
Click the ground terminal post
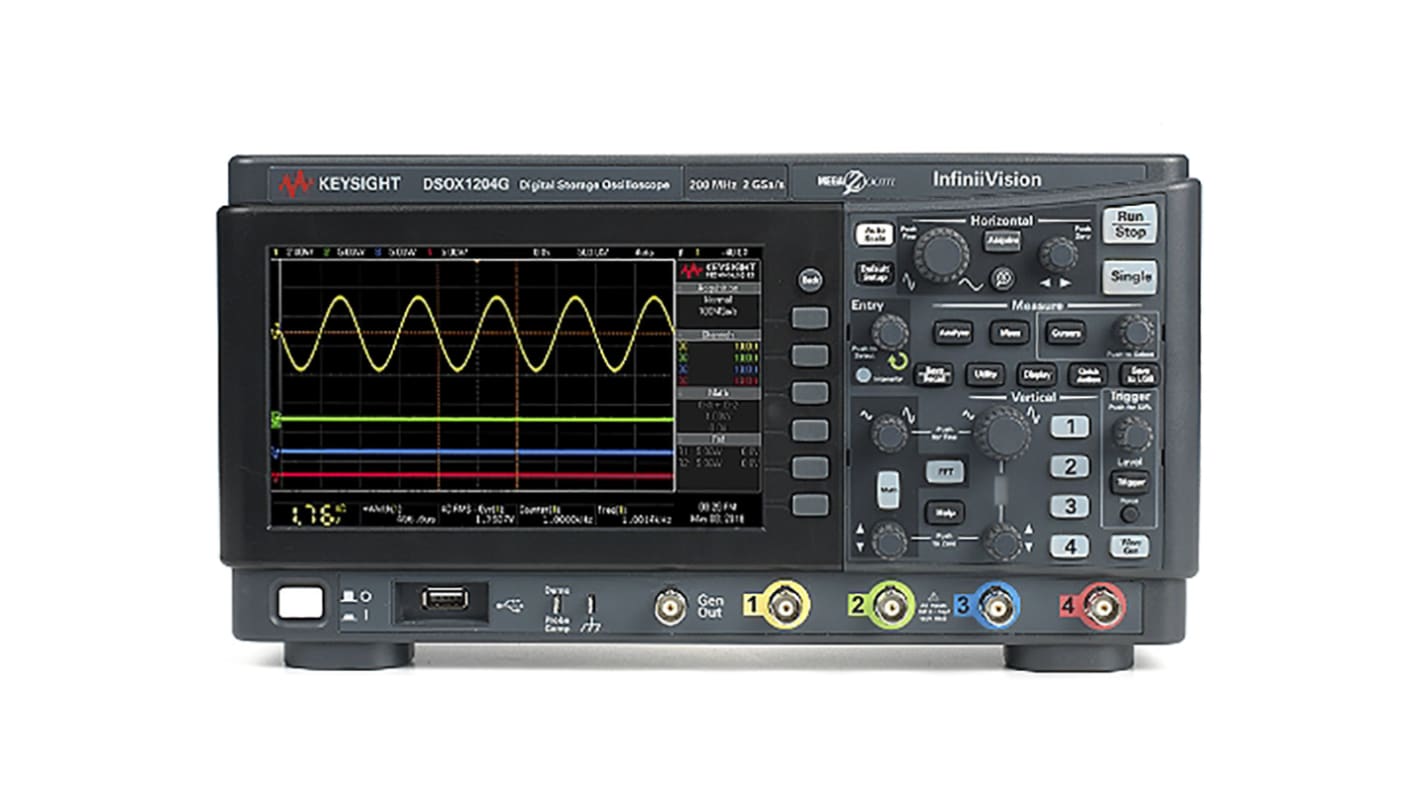click(592, 605)
